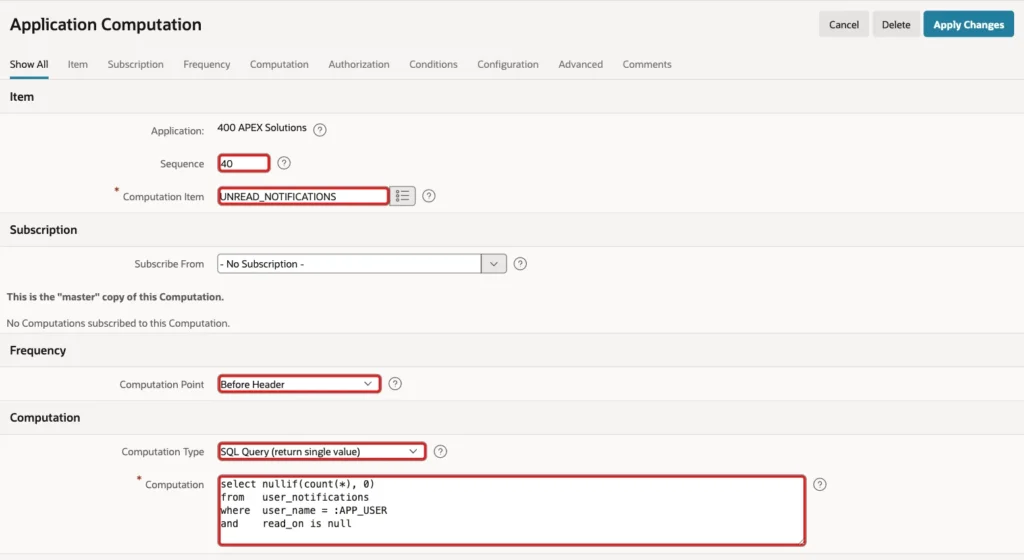Open the Computation Item list of values

tap(402, 196)
